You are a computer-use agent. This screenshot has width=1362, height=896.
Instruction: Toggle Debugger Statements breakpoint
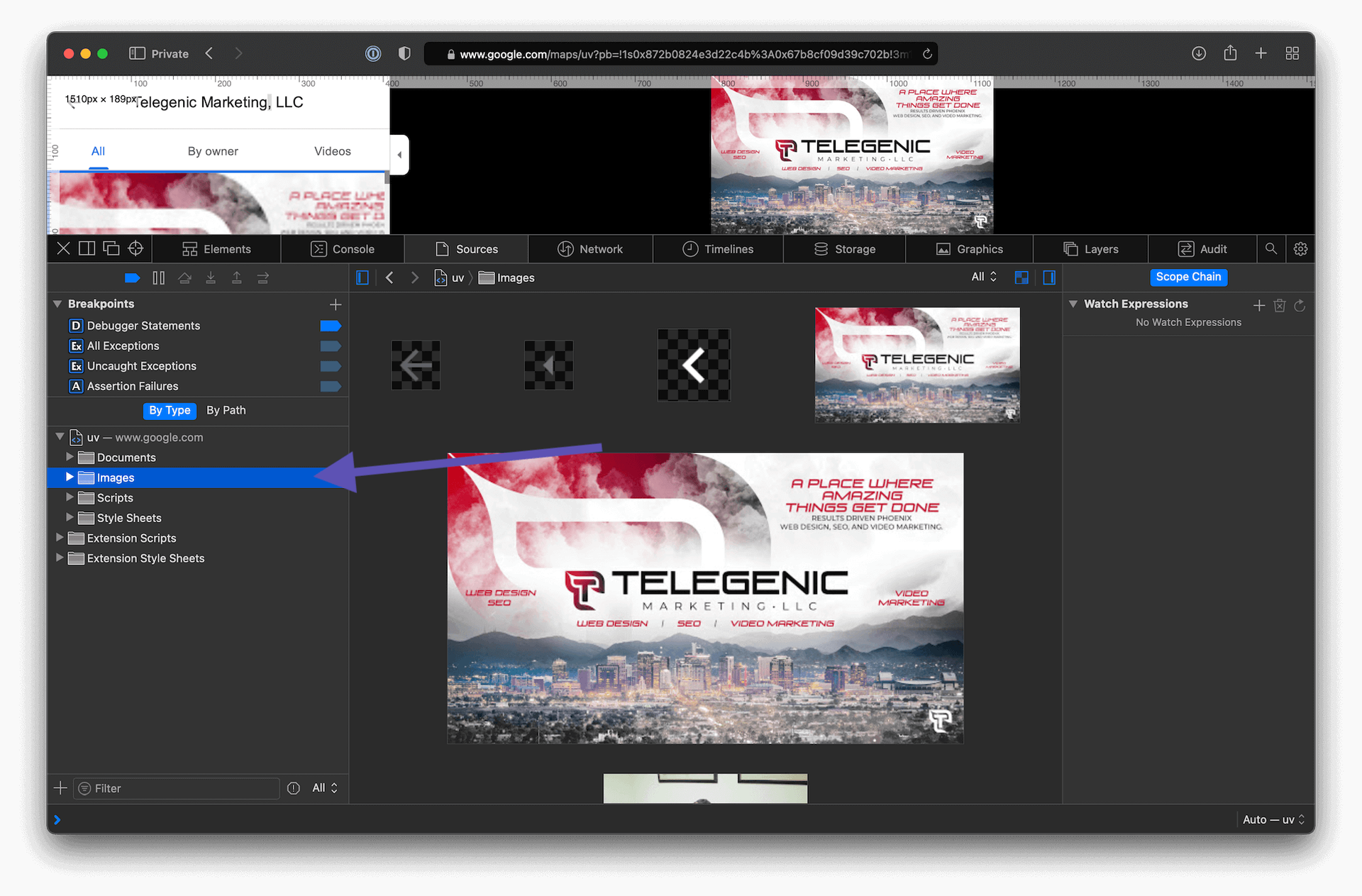click(x=331, y=326)
